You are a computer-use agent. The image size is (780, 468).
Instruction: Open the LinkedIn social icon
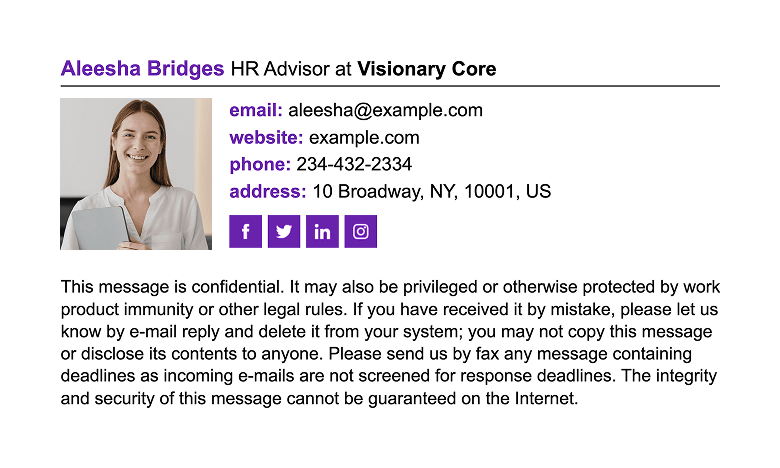(x=322, y=231)
